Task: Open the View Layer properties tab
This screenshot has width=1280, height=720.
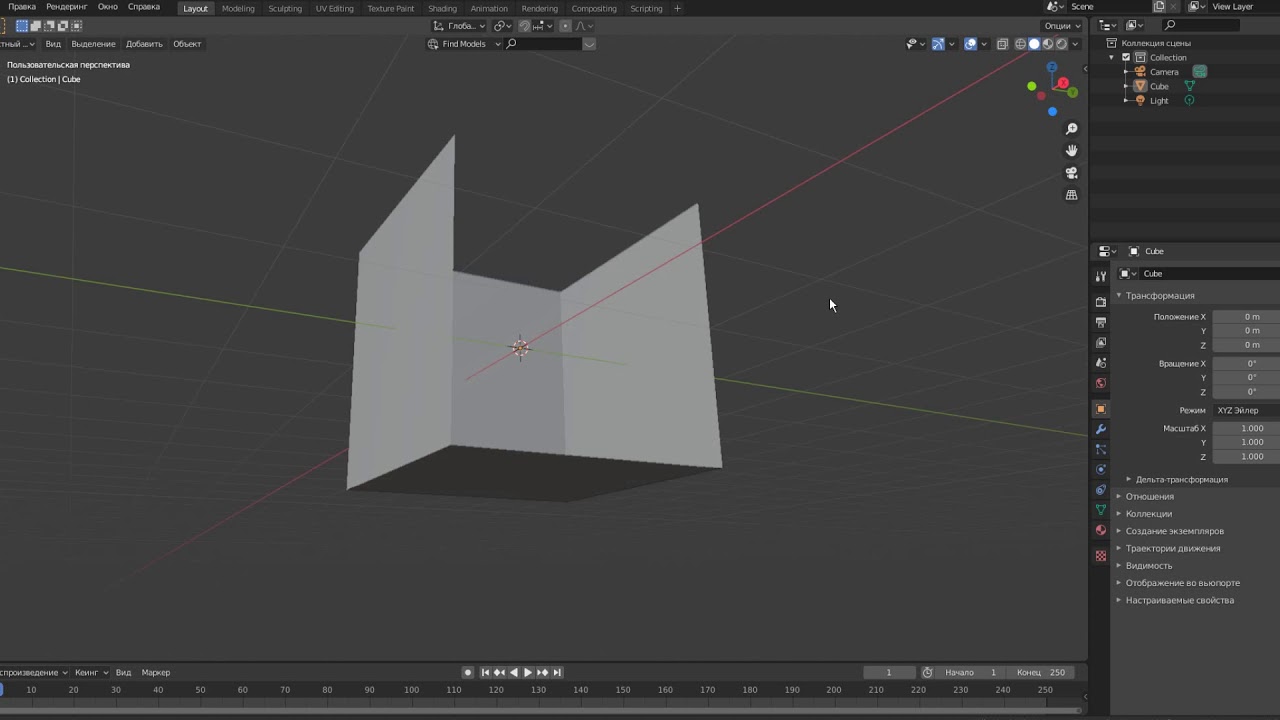Action: click(1101, 343)
